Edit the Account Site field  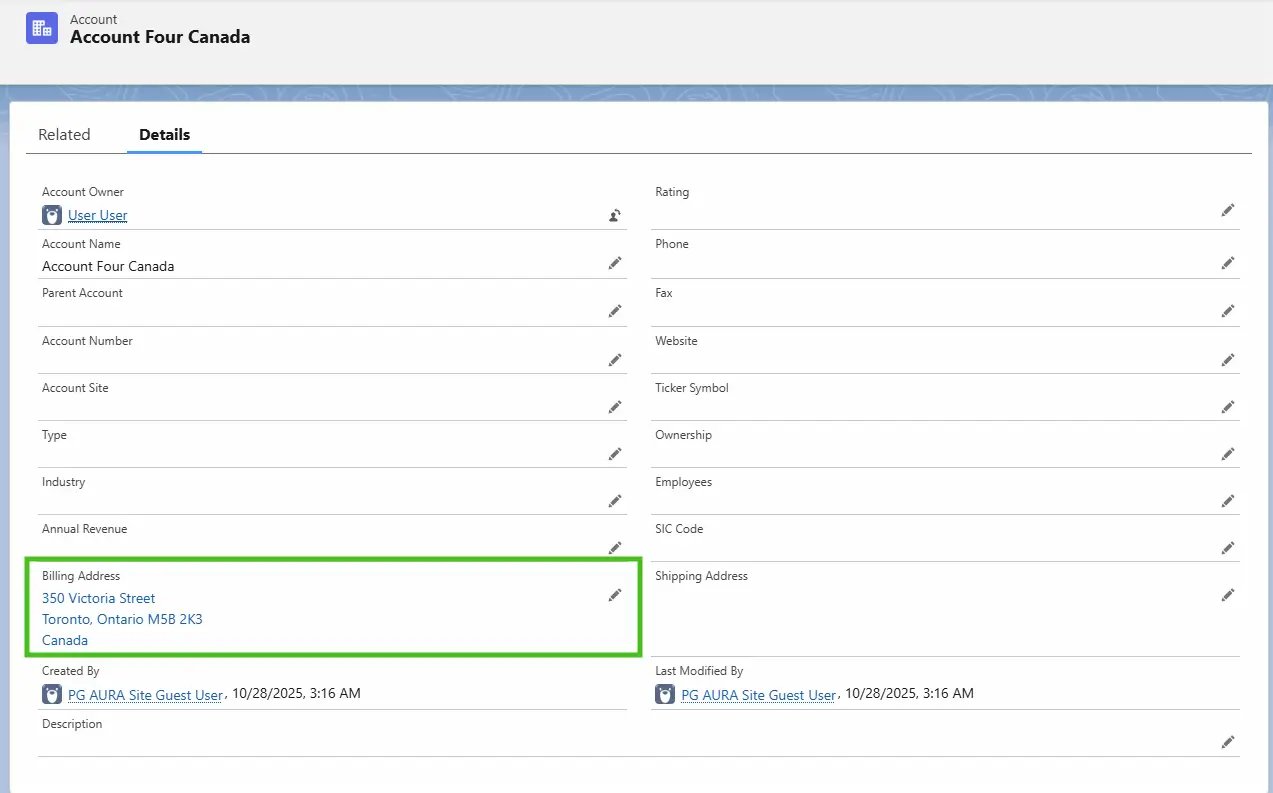point(615,407)
